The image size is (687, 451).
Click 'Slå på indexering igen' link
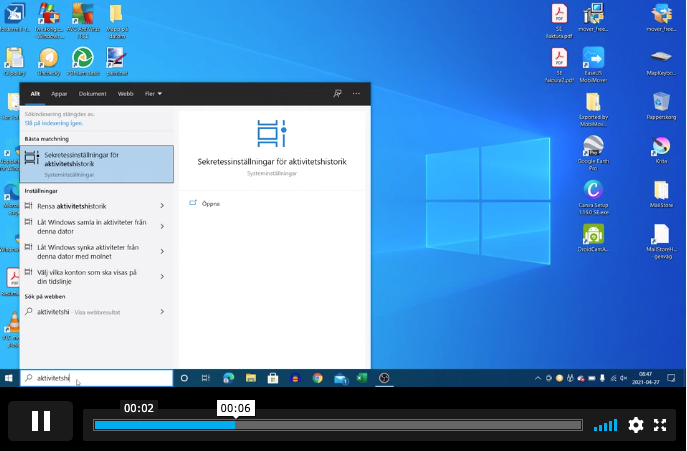pos(52,122)
